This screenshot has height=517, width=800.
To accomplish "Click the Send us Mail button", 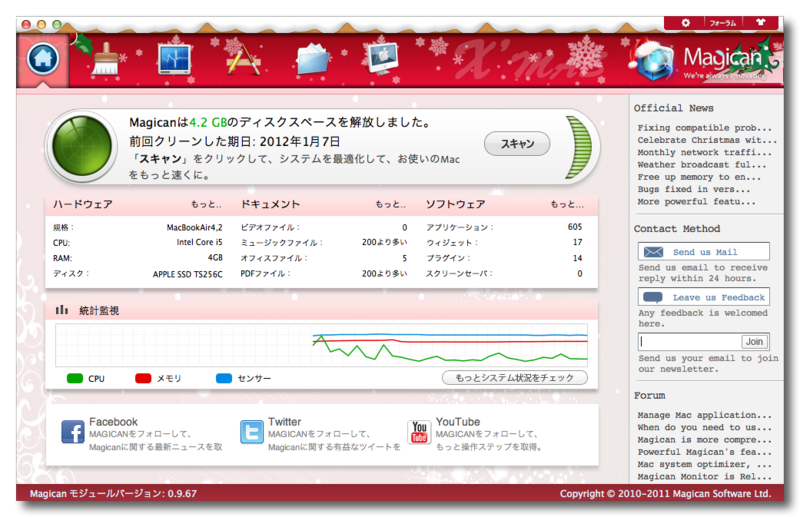I will point(704,252).
